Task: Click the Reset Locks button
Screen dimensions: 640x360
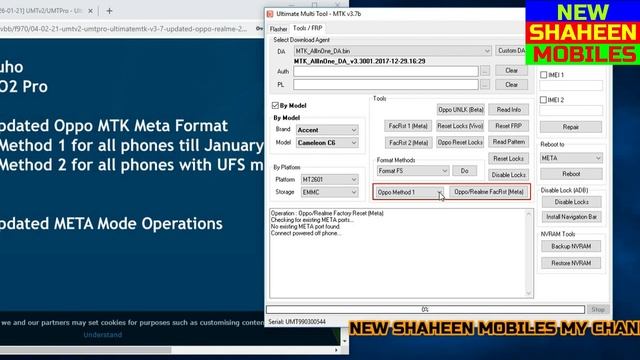Action: click(509, 158)
